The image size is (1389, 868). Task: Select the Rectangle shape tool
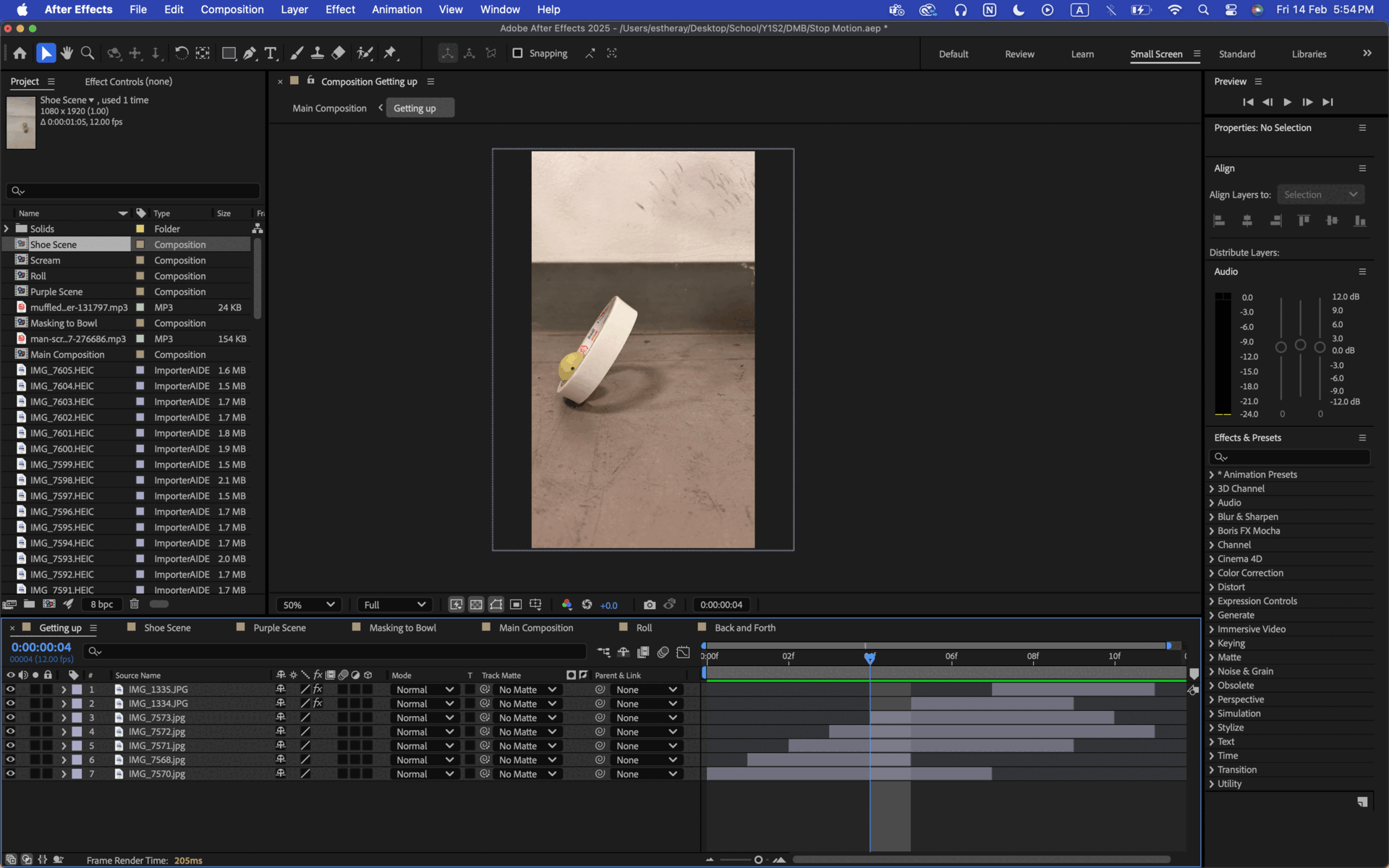point(229,54)
